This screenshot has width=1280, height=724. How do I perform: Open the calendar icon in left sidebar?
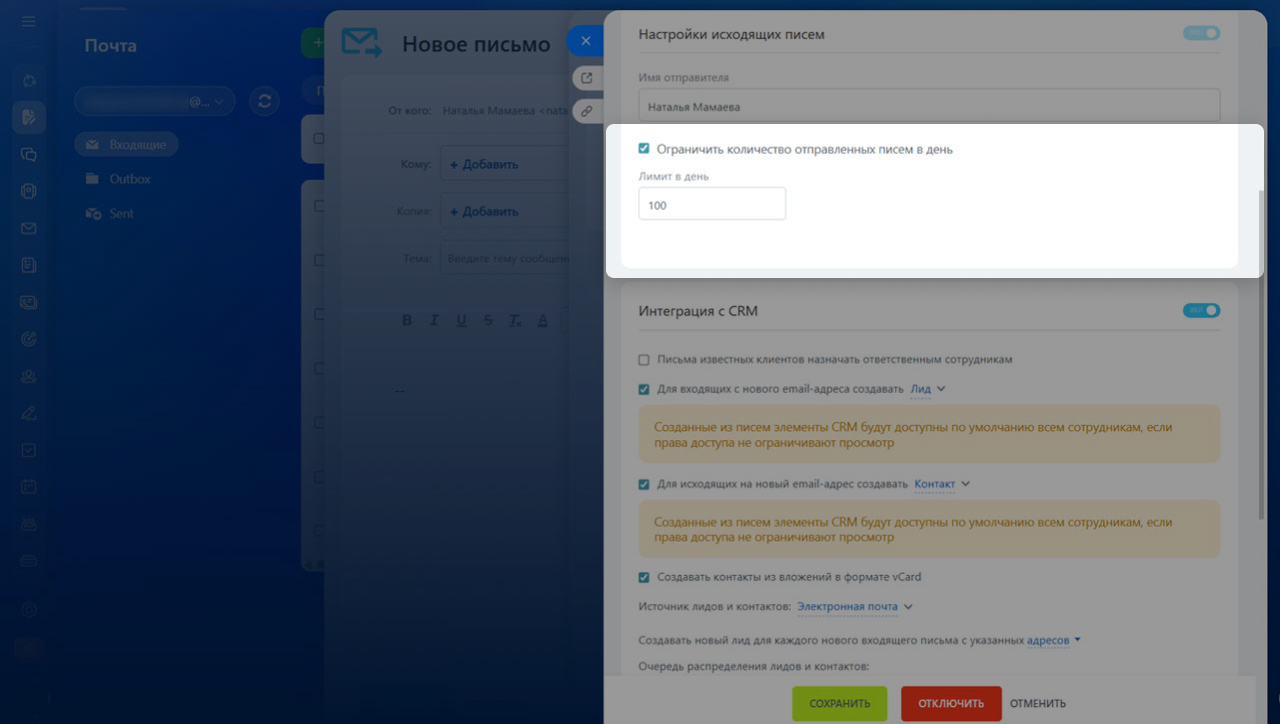[x=29, y=486]
